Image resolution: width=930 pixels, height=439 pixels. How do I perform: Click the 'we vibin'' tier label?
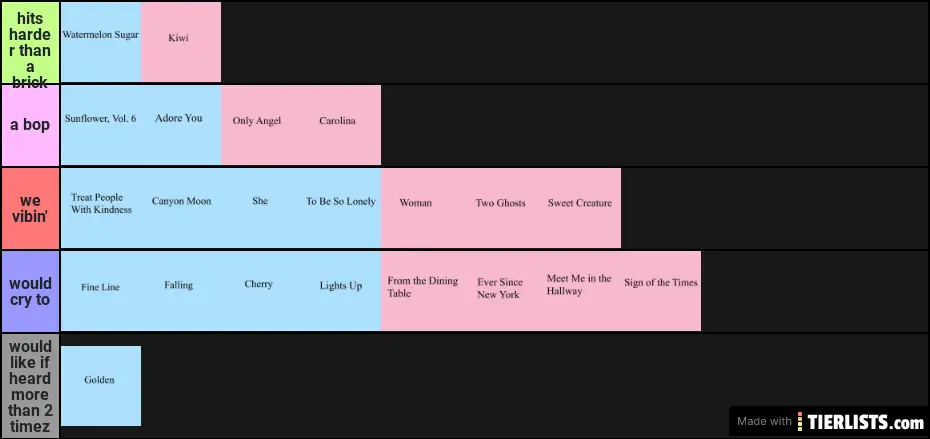tap(30, 208)
